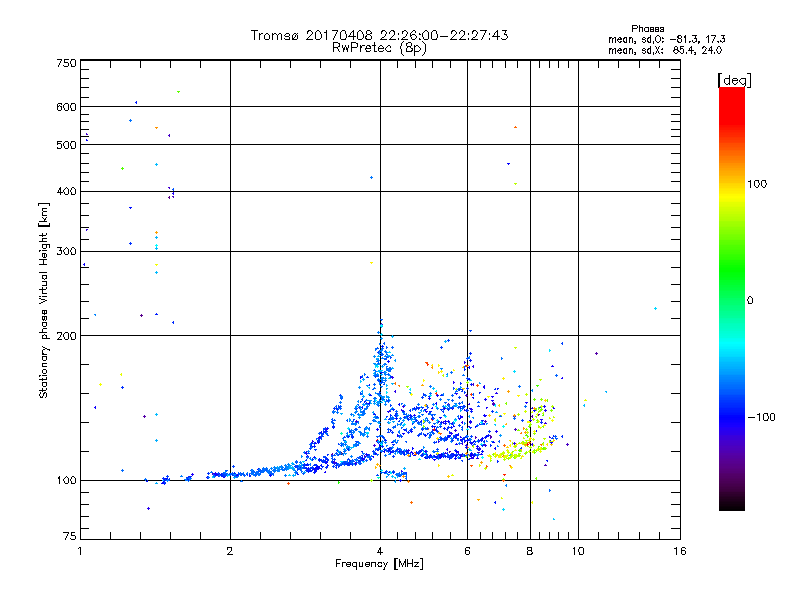Click the y-axis '600' tick label
Viewport: 800px width, 600px height.
(x=66, y=107)
